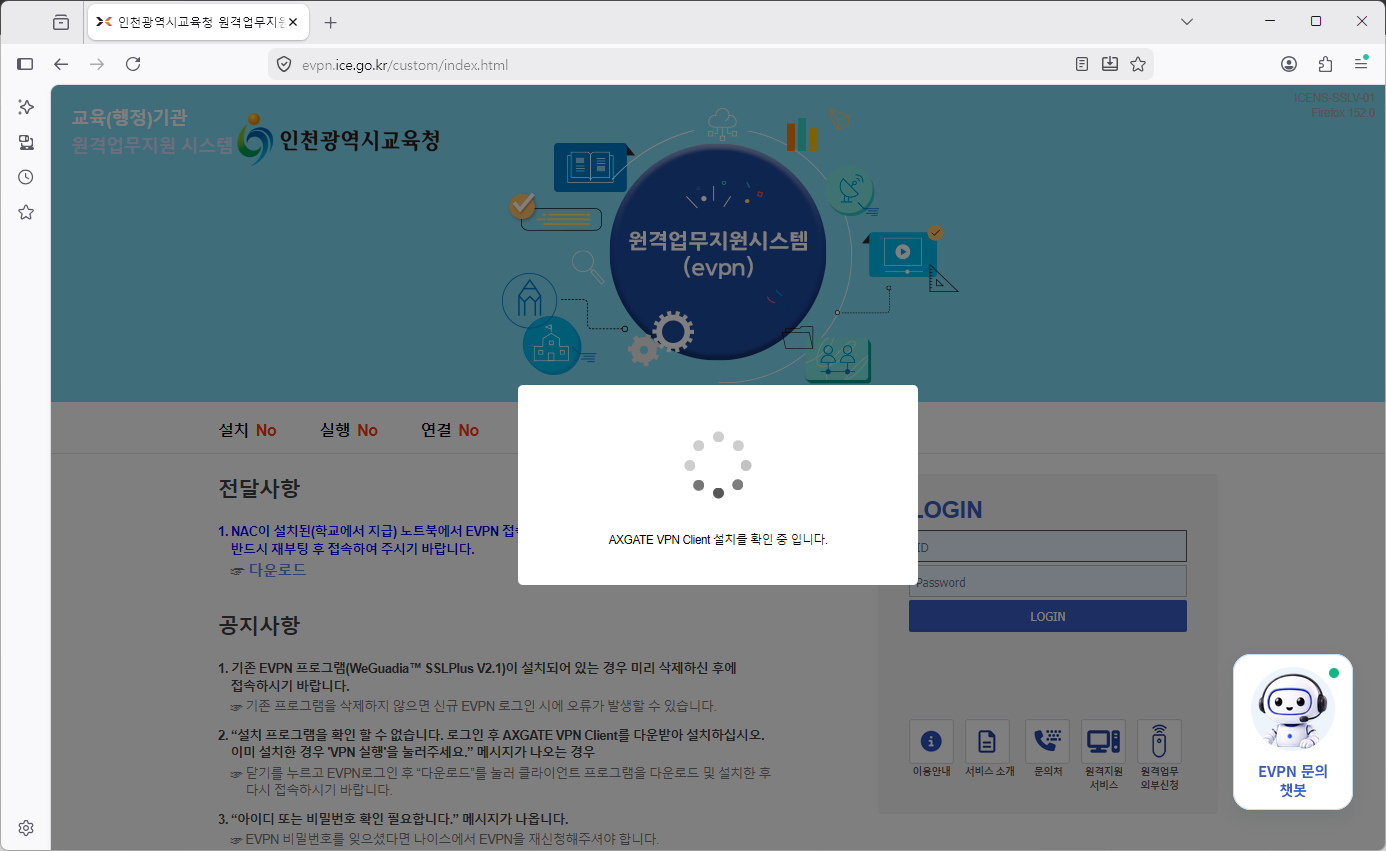Open Bookmarks star in sidebar
Viewport: 1386px width, 851px height.
(26, 212)
